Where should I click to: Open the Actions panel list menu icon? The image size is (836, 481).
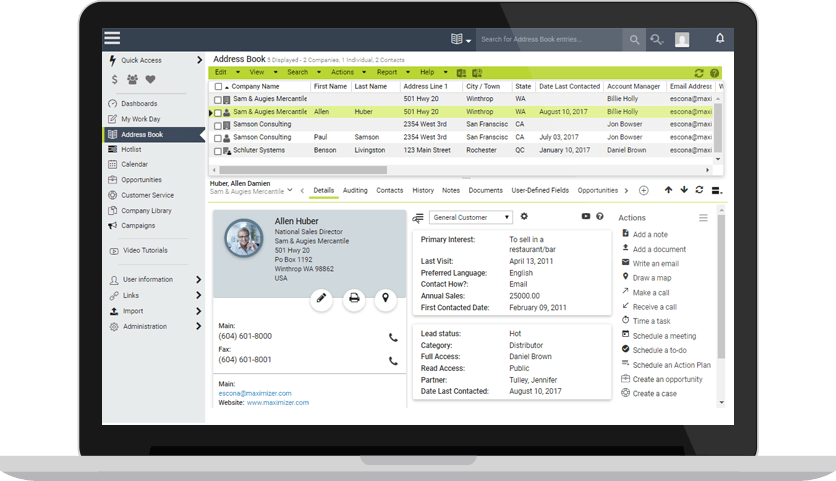click(703, 218)
